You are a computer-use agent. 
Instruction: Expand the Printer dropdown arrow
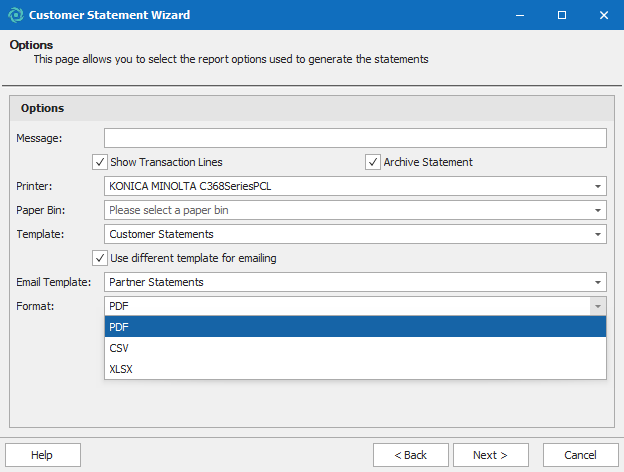tap(597, 186)
